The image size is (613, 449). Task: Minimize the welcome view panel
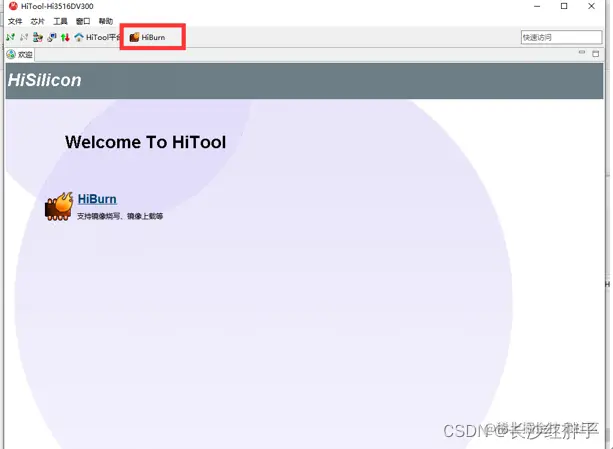pos(582,53)
